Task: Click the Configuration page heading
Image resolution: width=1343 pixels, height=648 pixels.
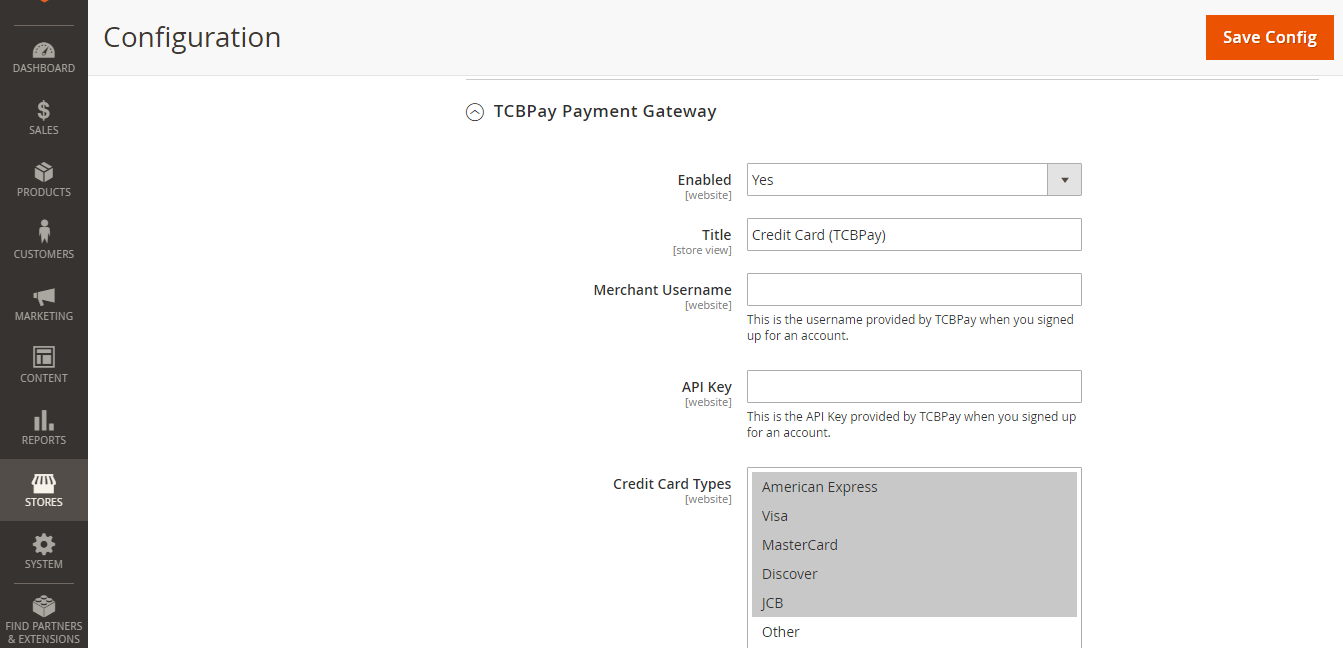Action: [192, 37]
